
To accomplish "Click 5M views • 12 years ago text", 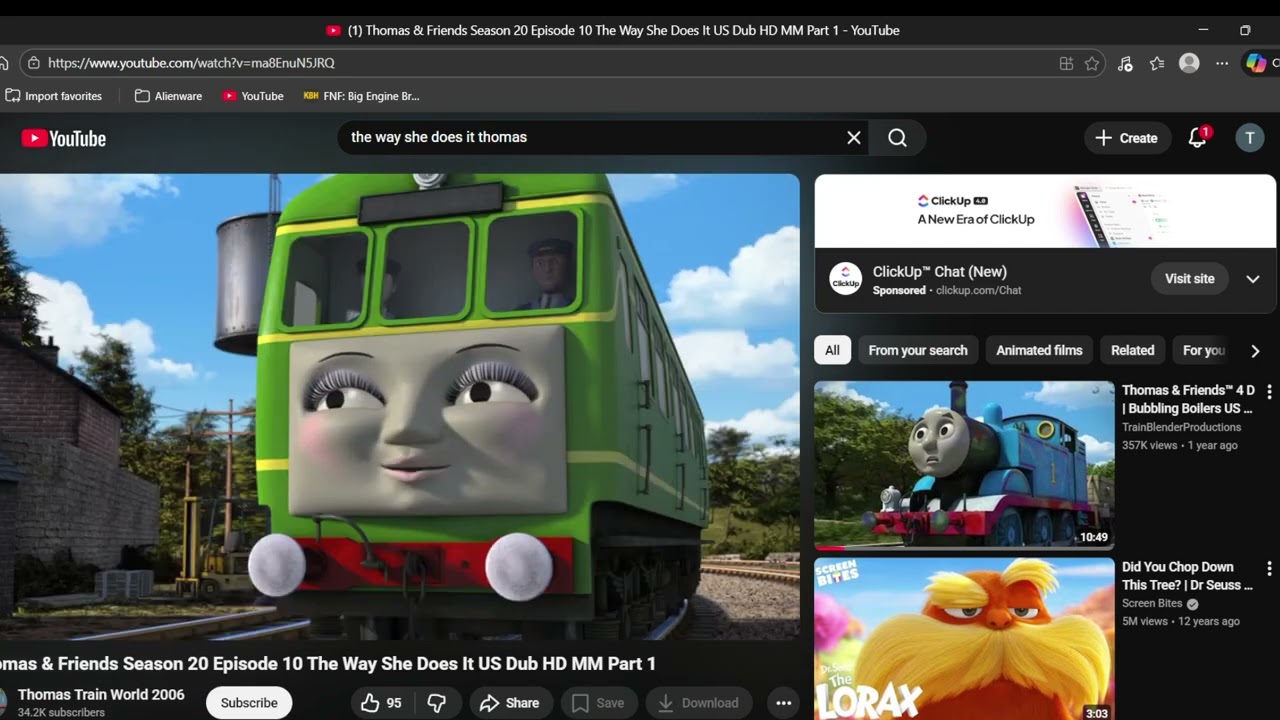I will 1181,621.
